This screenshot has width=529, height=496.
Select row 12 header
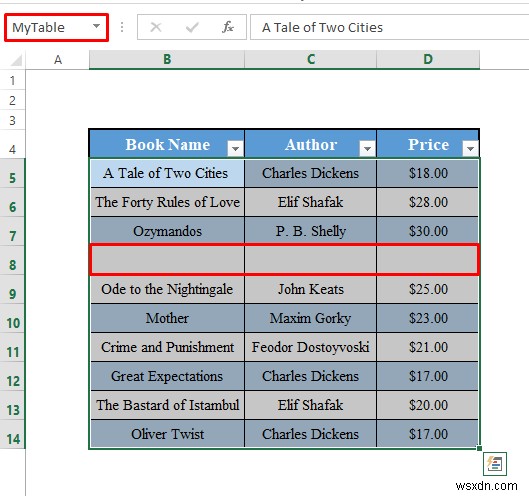12,377
